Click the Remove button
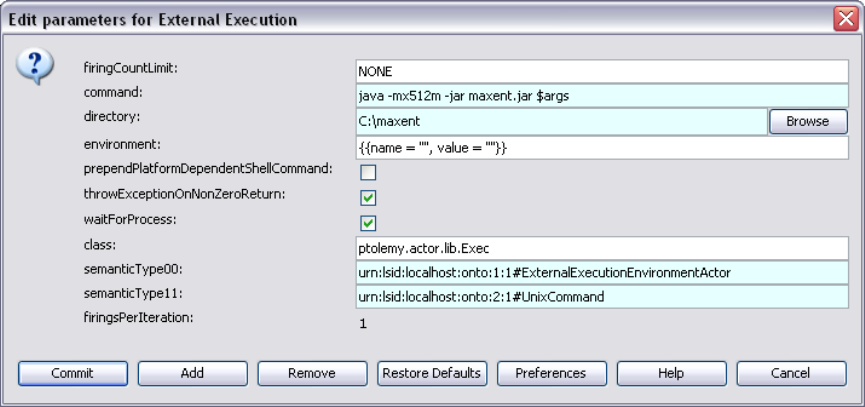Image resolution: width=865 pixels, height=407 pixels. 311,373
